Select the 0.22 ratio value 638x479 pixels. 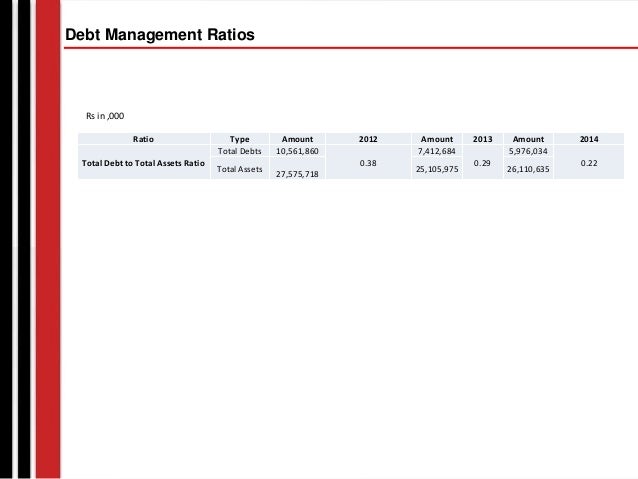click(x=589, y=163)
